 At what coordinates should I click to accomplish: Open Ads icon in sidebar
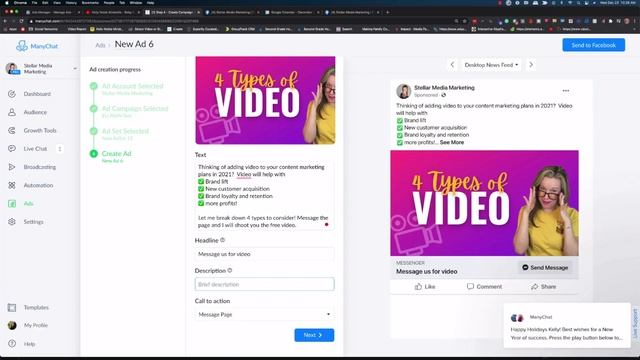(x=12, y=204)
